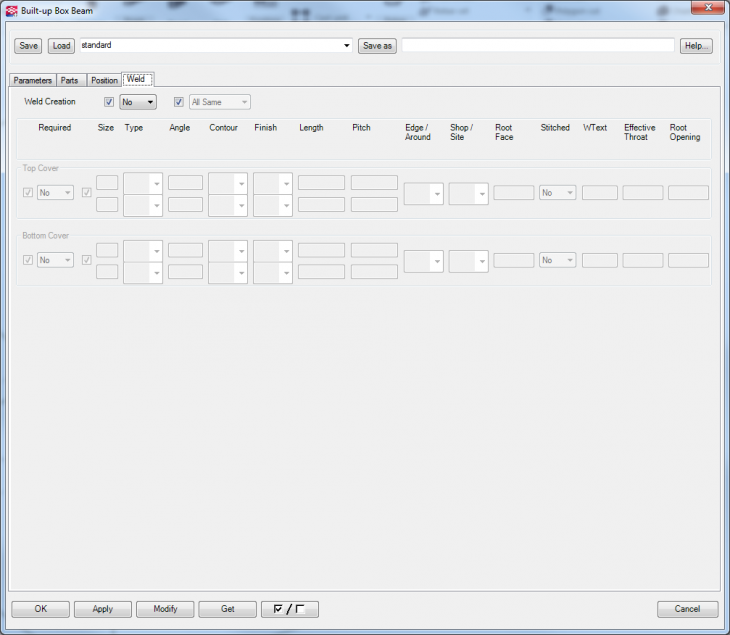Screen dimensions: 730x635
Task: Toggle the Weld Creation checkbox
Action: (109, 102)
